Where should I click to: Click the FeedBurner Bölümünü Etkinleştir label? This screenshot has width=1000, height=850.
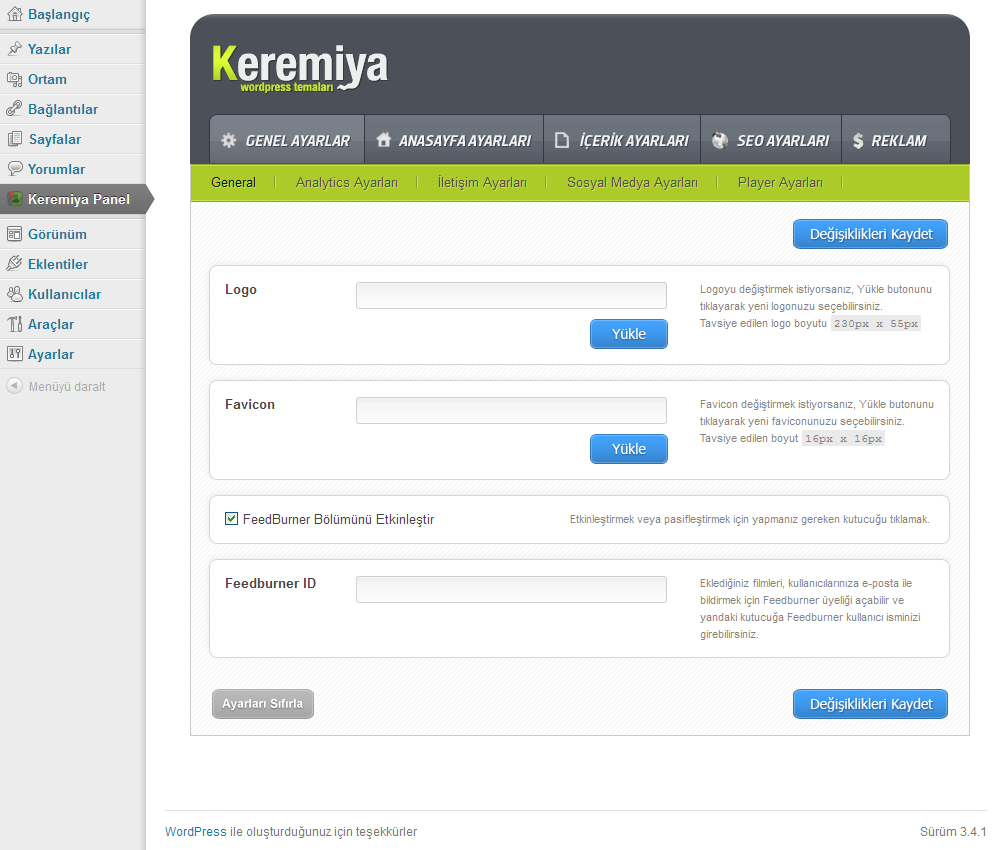(x=339, y=519)
